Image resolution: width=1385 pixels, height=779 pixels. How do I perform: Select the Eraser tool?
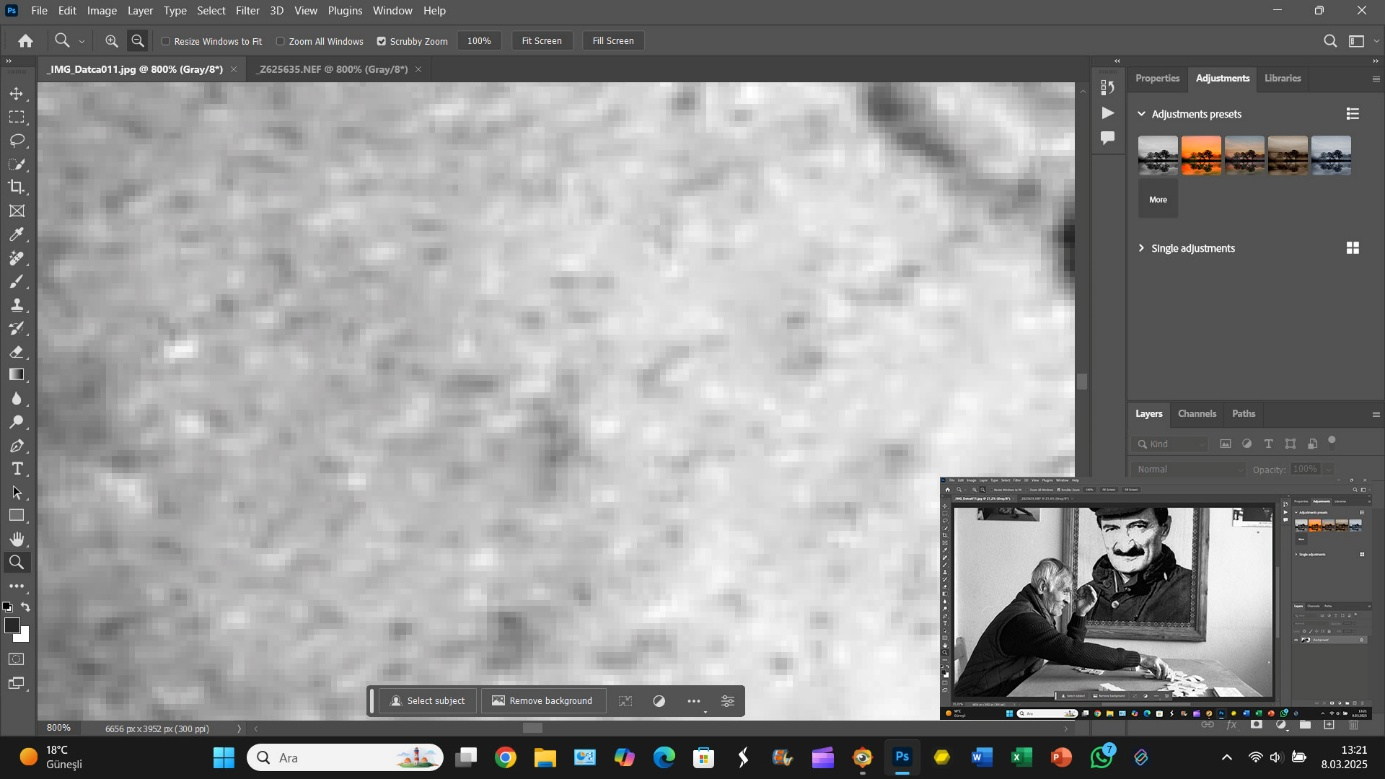click(x=17, y=352)
